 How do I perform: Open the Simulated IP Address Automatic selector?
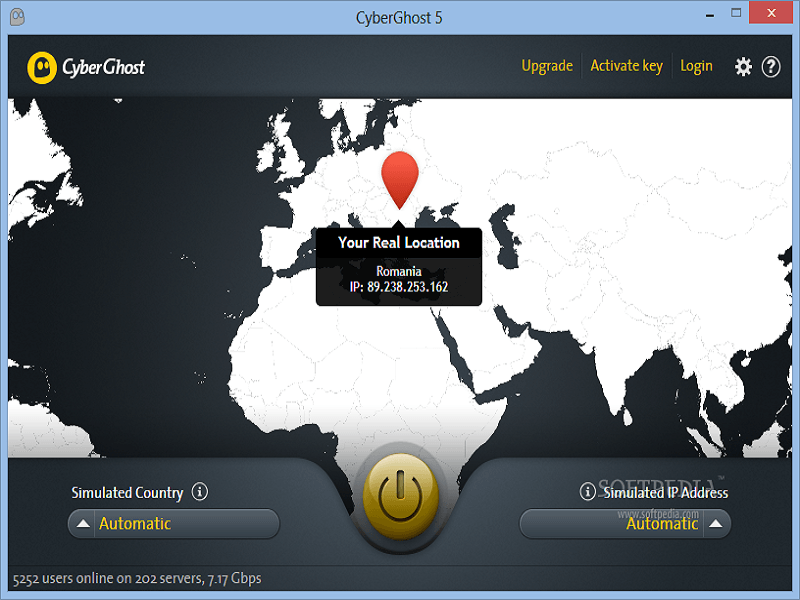point(625,523)
